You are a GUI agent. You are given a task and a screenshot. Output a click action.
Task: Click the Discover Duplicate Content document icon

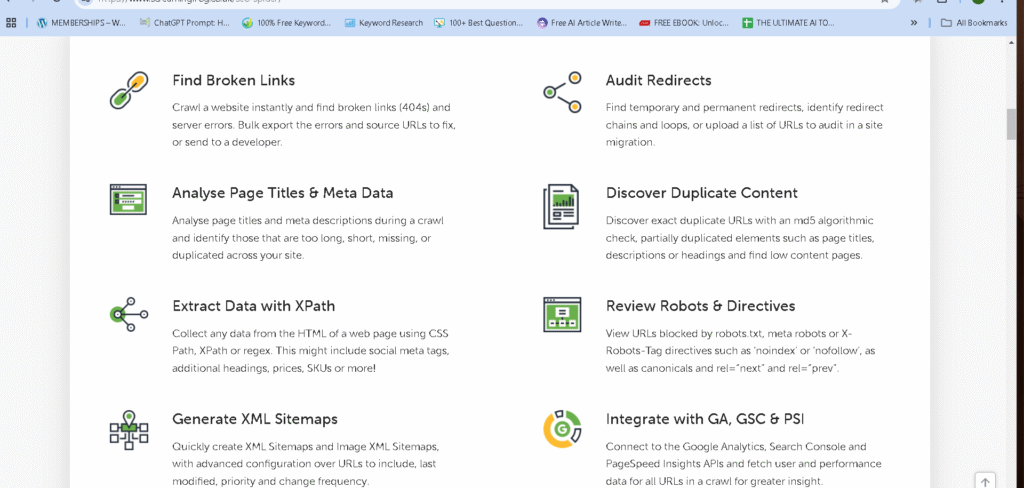[562, 205]
